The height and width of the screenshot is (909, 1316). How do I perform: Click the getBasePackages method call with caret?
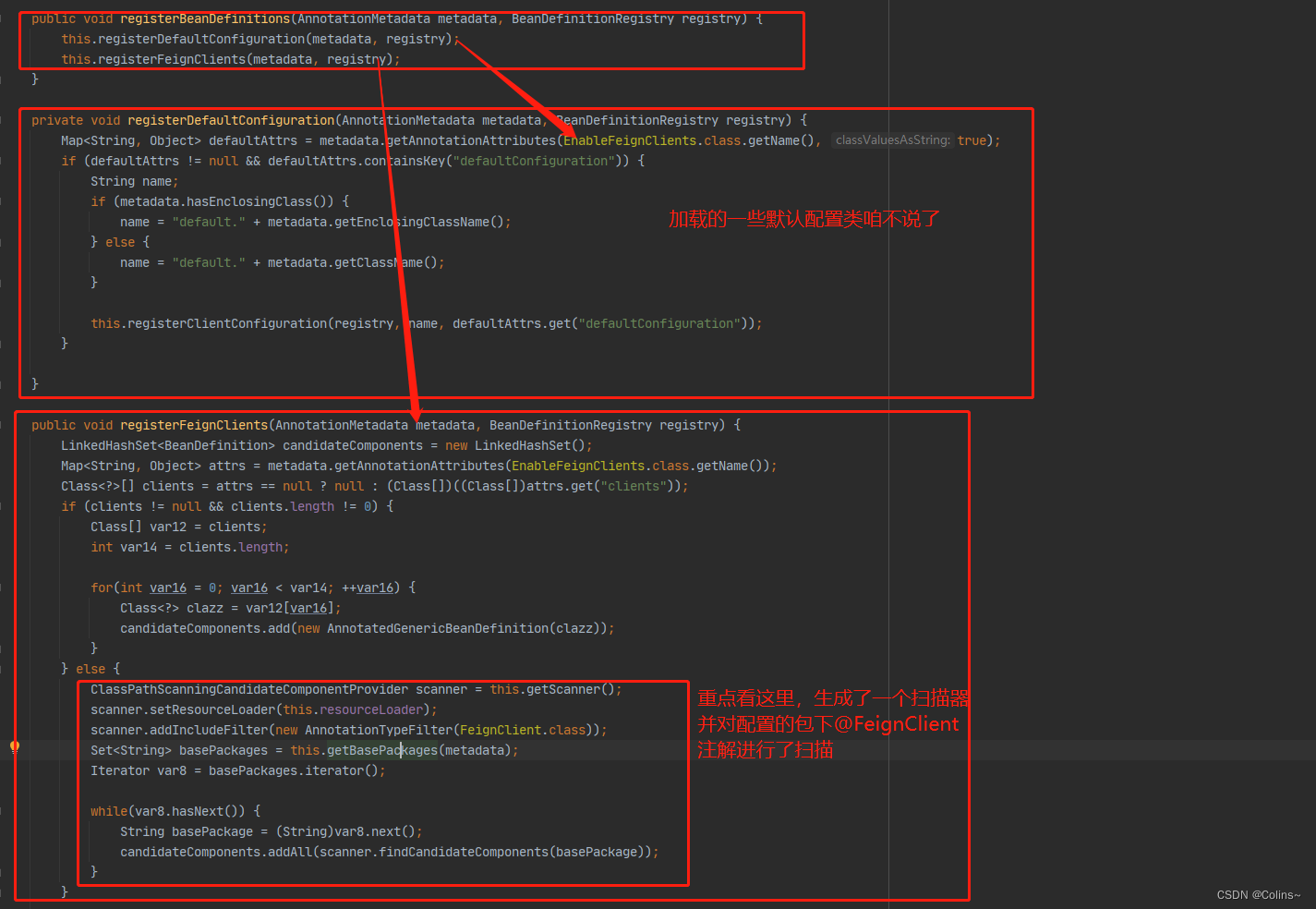[380, 749]
